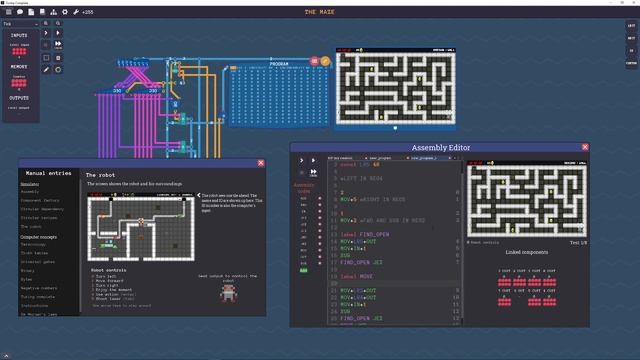640x360 pixels.
Task: Click code line 13 label FIND_OPEN
Action: [x=364, y=235]
